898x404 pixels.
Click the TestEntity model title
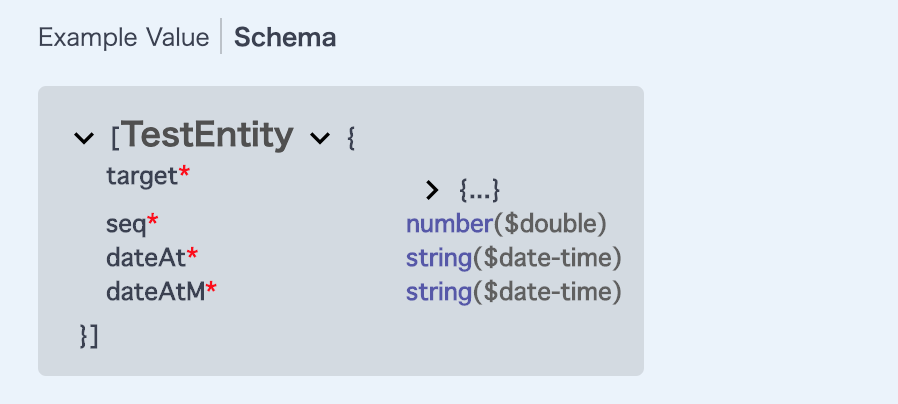click(x=208, y=135)
